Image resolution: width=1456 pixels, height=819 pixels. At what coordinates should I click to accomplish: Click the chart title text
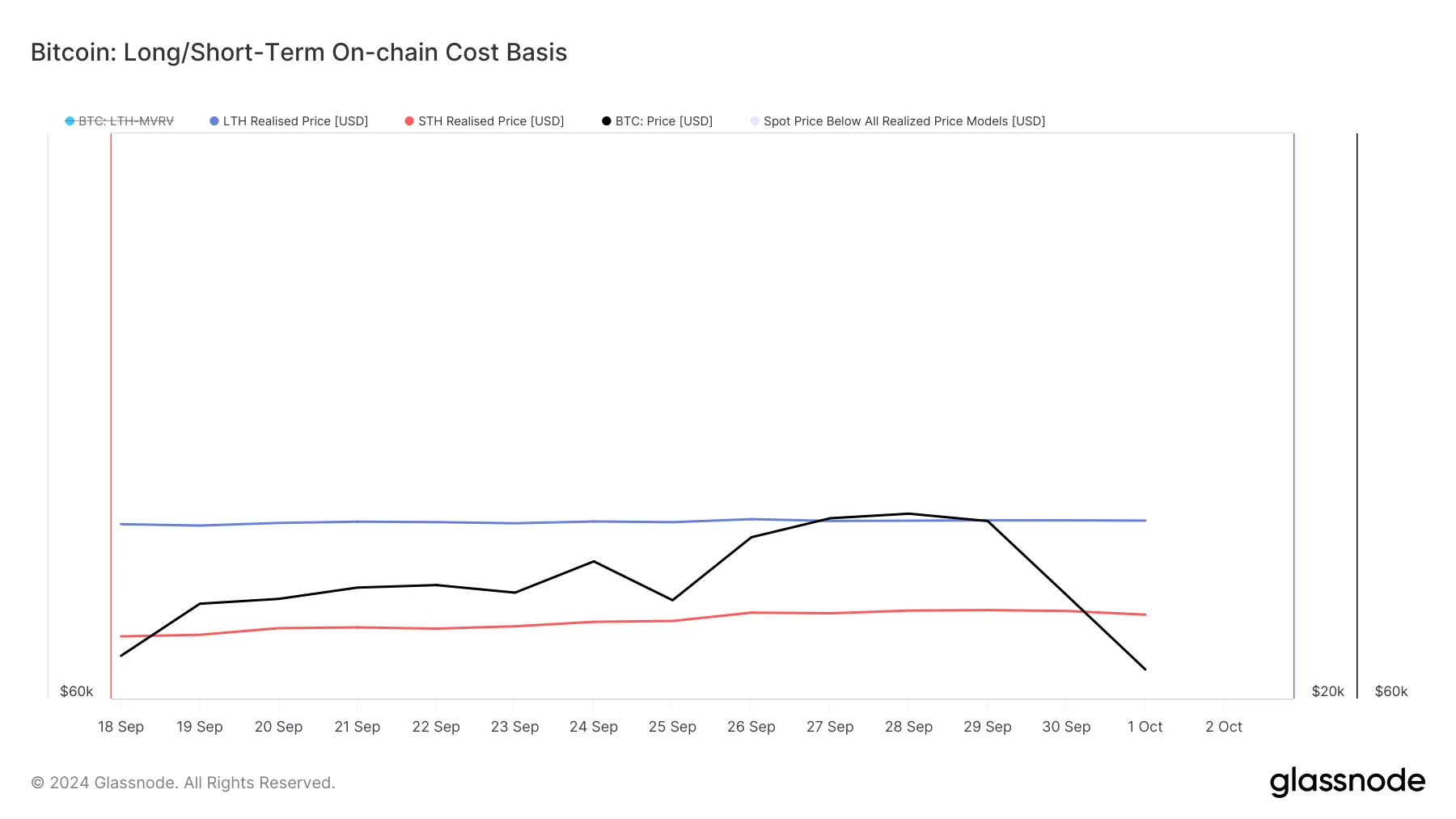pos(298,53)
